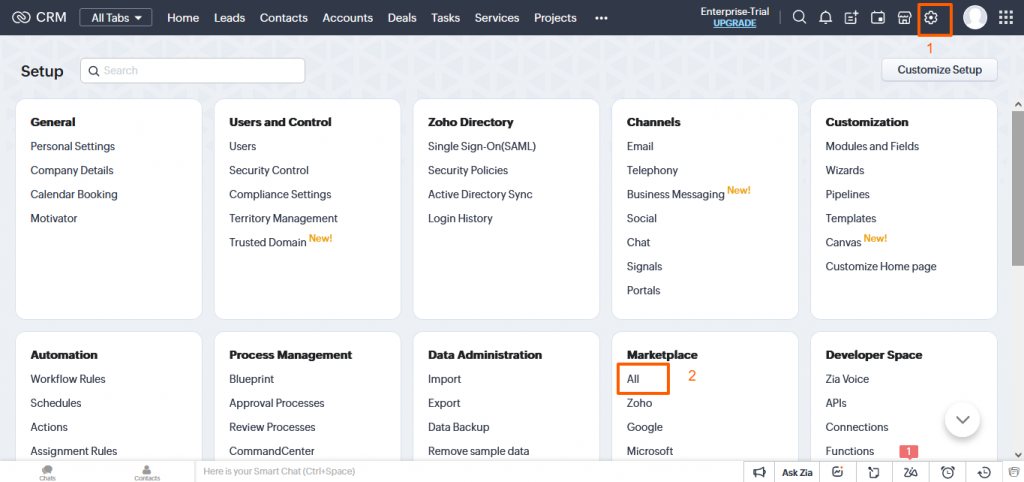This screenshot has width=1024, height=482.
Task: Click the Zoho CRM logo
Action: coord(39,18)
